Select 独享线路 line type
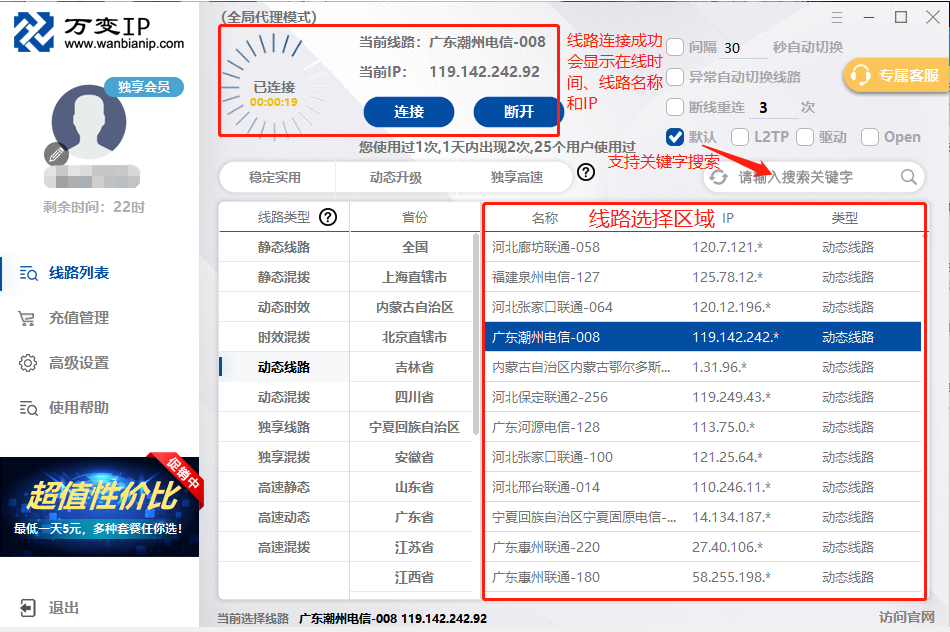Image resolution: width=950 pixels, height=632 pixels. click(x=284, y=427)
